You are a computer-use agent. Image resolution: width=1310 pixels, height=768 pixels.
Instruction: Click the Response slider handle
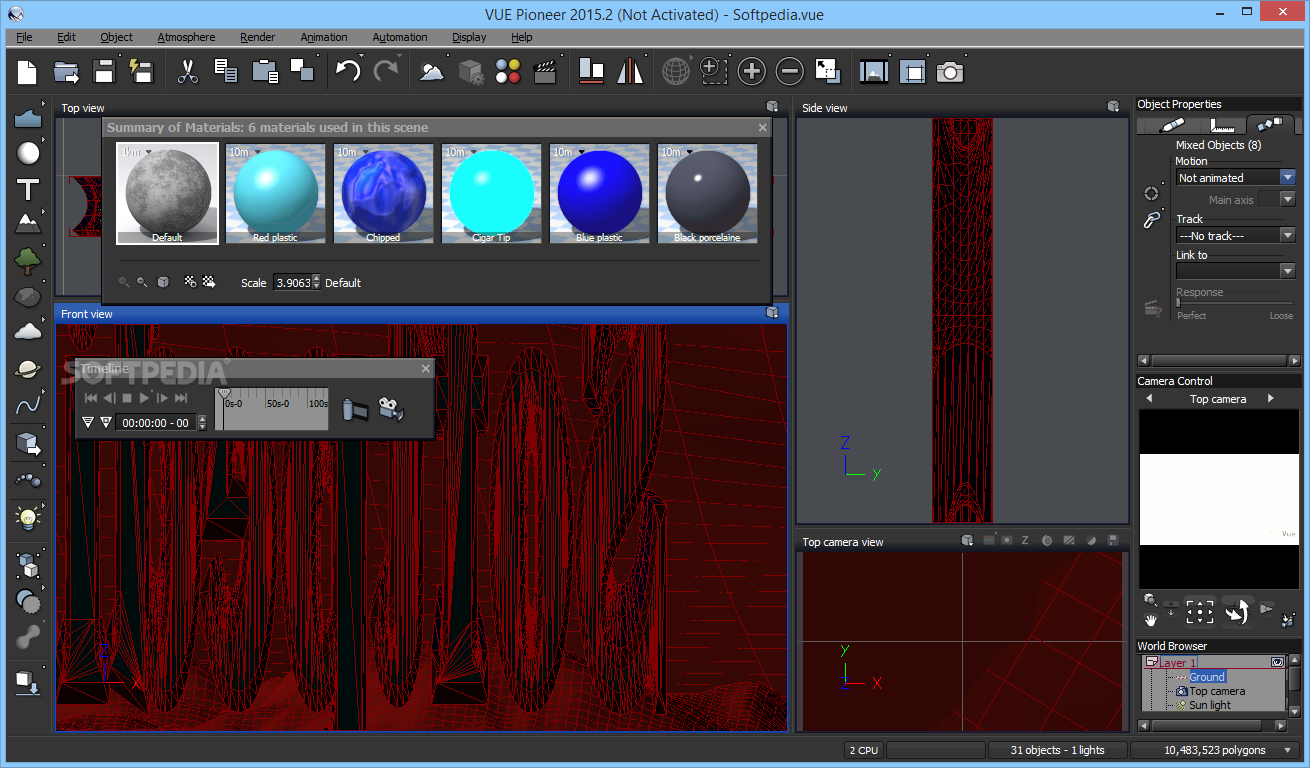[x=1179, y=303]
